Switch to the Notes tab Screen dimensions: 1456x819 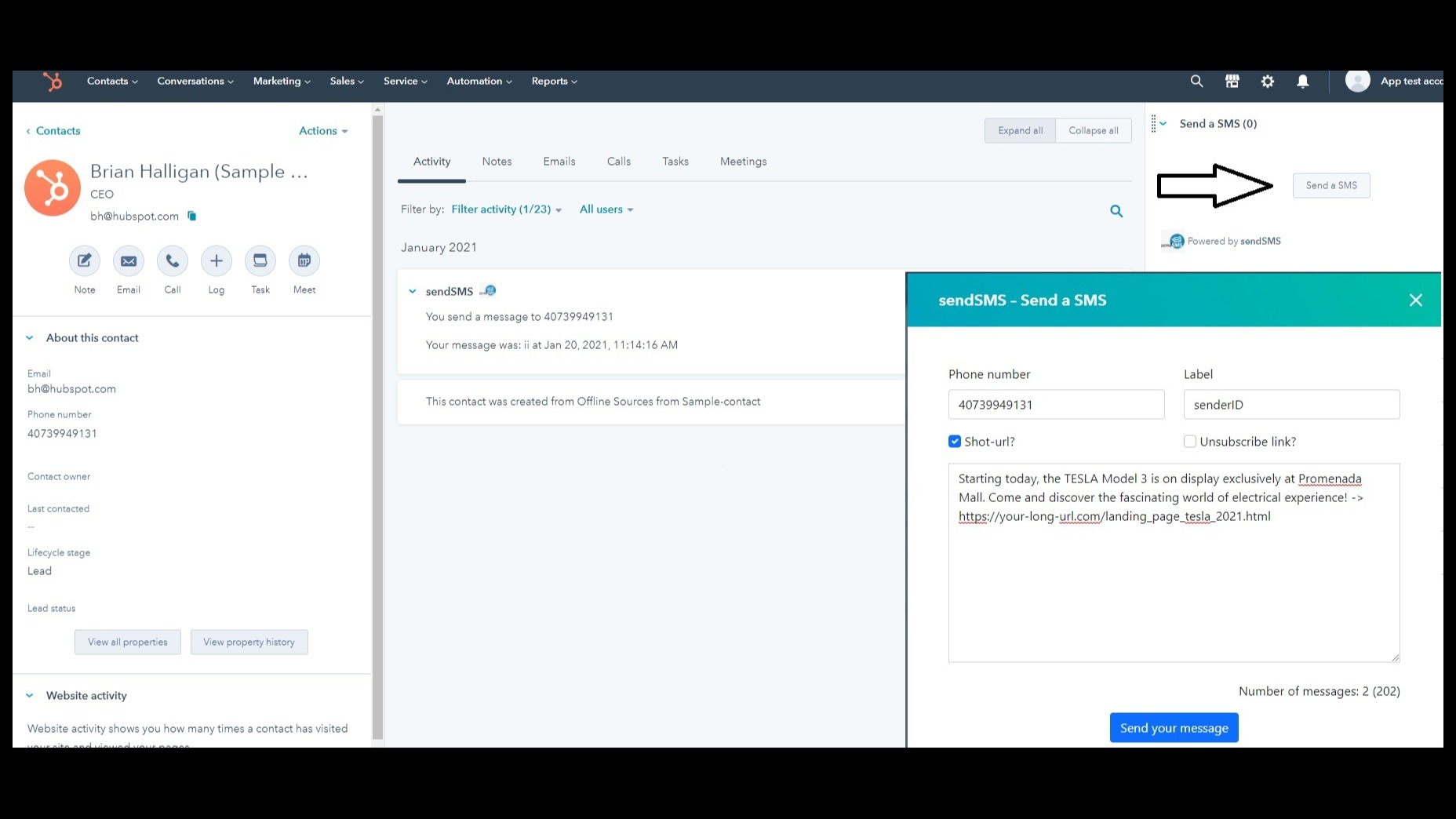(x=497, y=162)
